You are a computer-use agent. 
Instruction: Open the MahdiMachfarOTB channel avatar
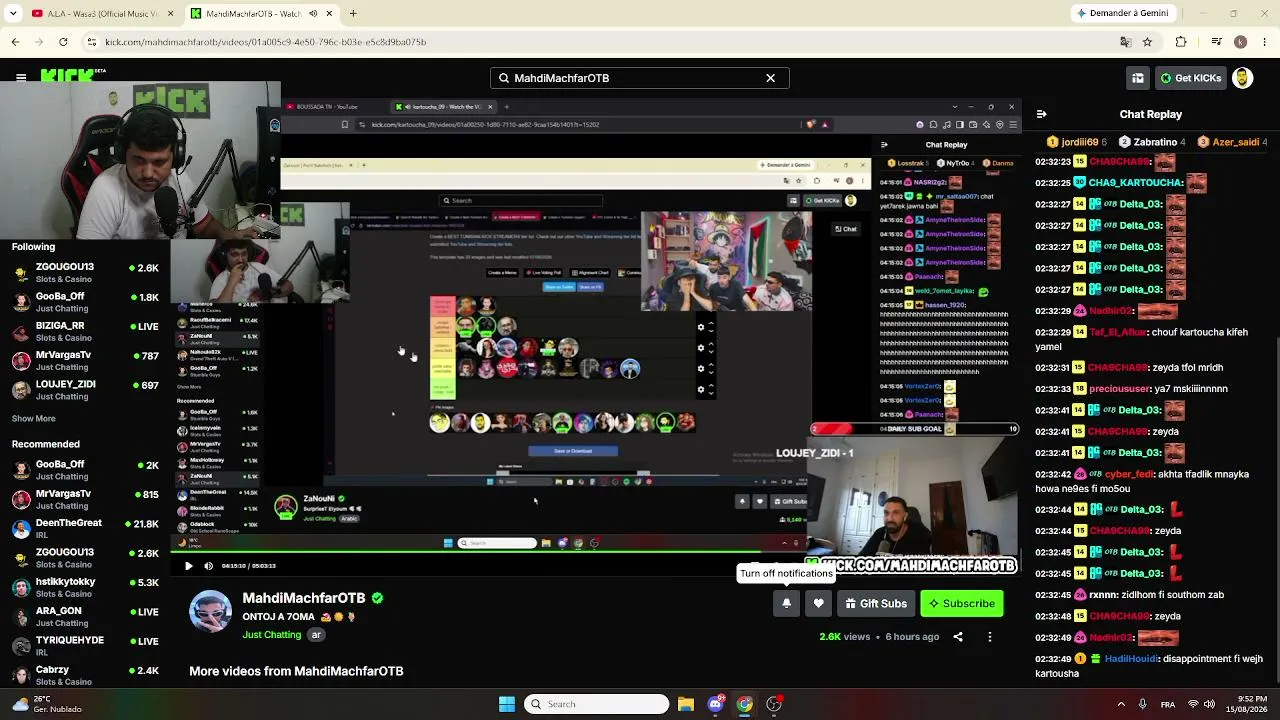[x=210, y=611]
